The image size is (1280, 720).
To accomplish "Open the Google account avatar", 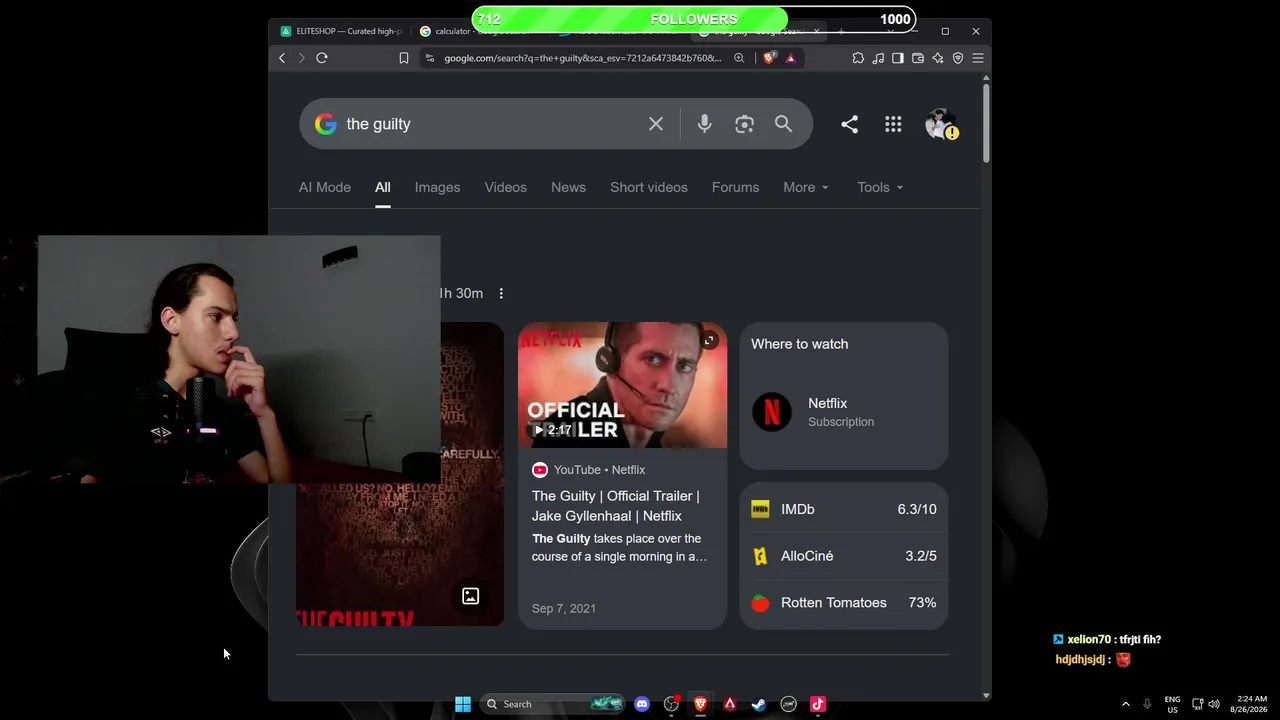I will click(x=941, y=124).
